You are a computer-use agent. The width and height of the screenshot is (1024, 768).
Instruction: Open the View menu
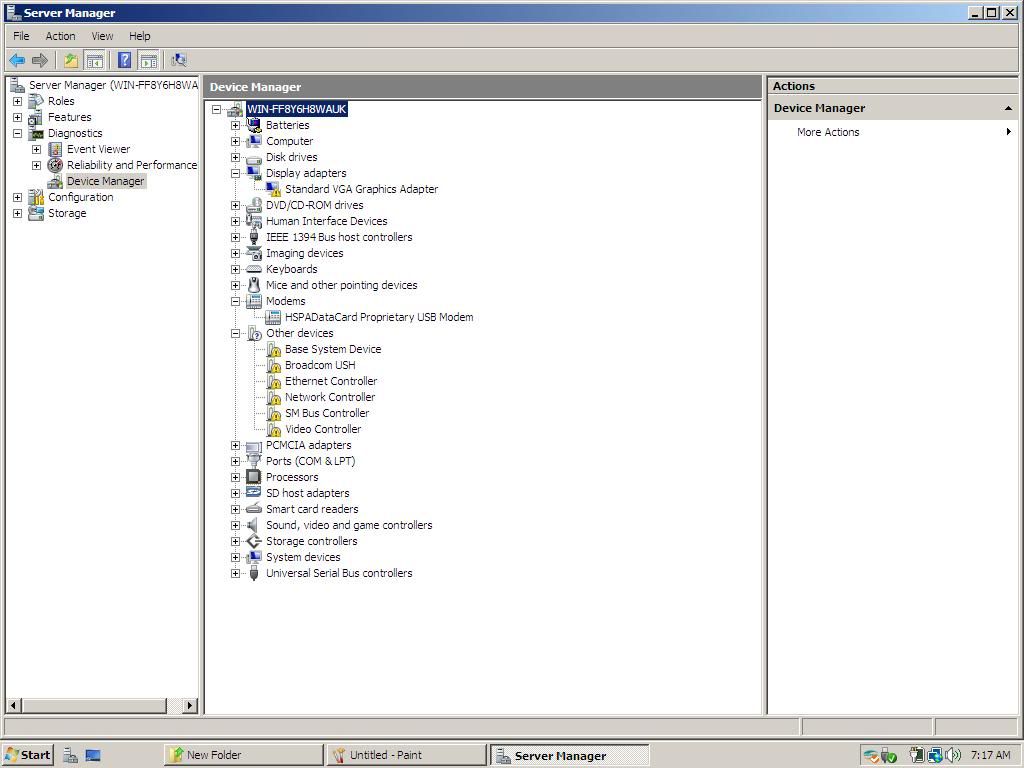pos(102,36)
